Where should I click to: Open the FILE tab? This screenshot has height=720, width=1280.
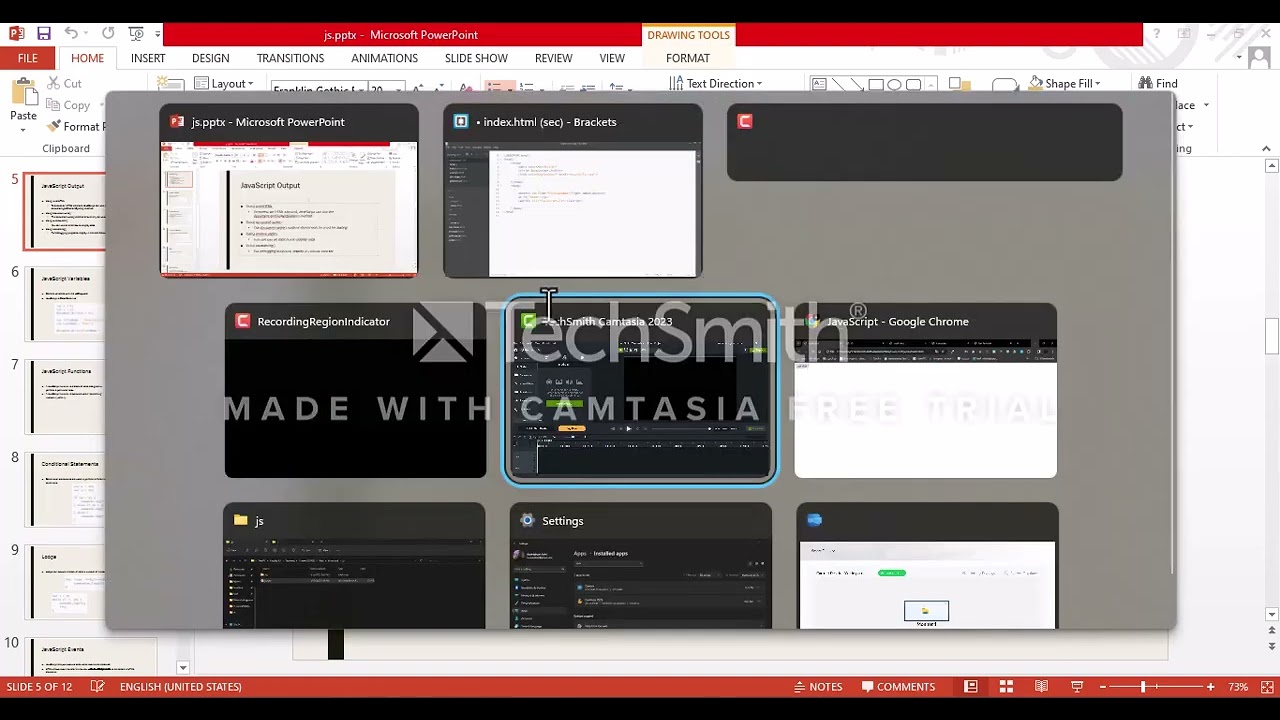[28, 58]
